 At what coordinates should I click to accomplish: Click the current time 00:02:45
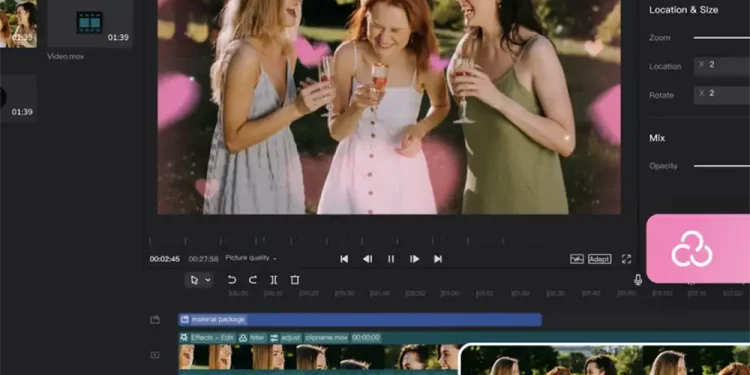165,259
